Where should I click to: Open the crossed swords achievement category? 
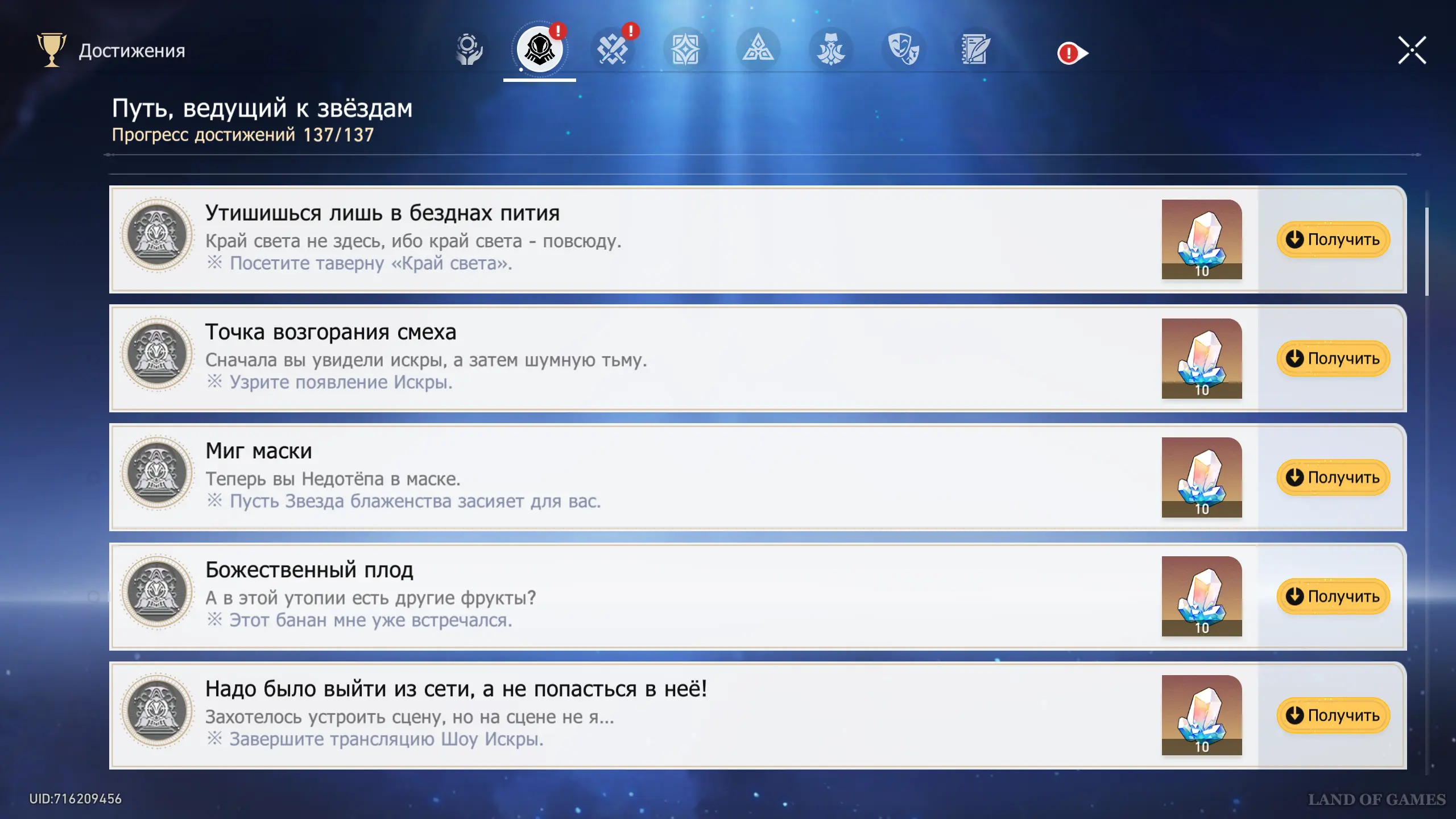(x=612, y=50)
